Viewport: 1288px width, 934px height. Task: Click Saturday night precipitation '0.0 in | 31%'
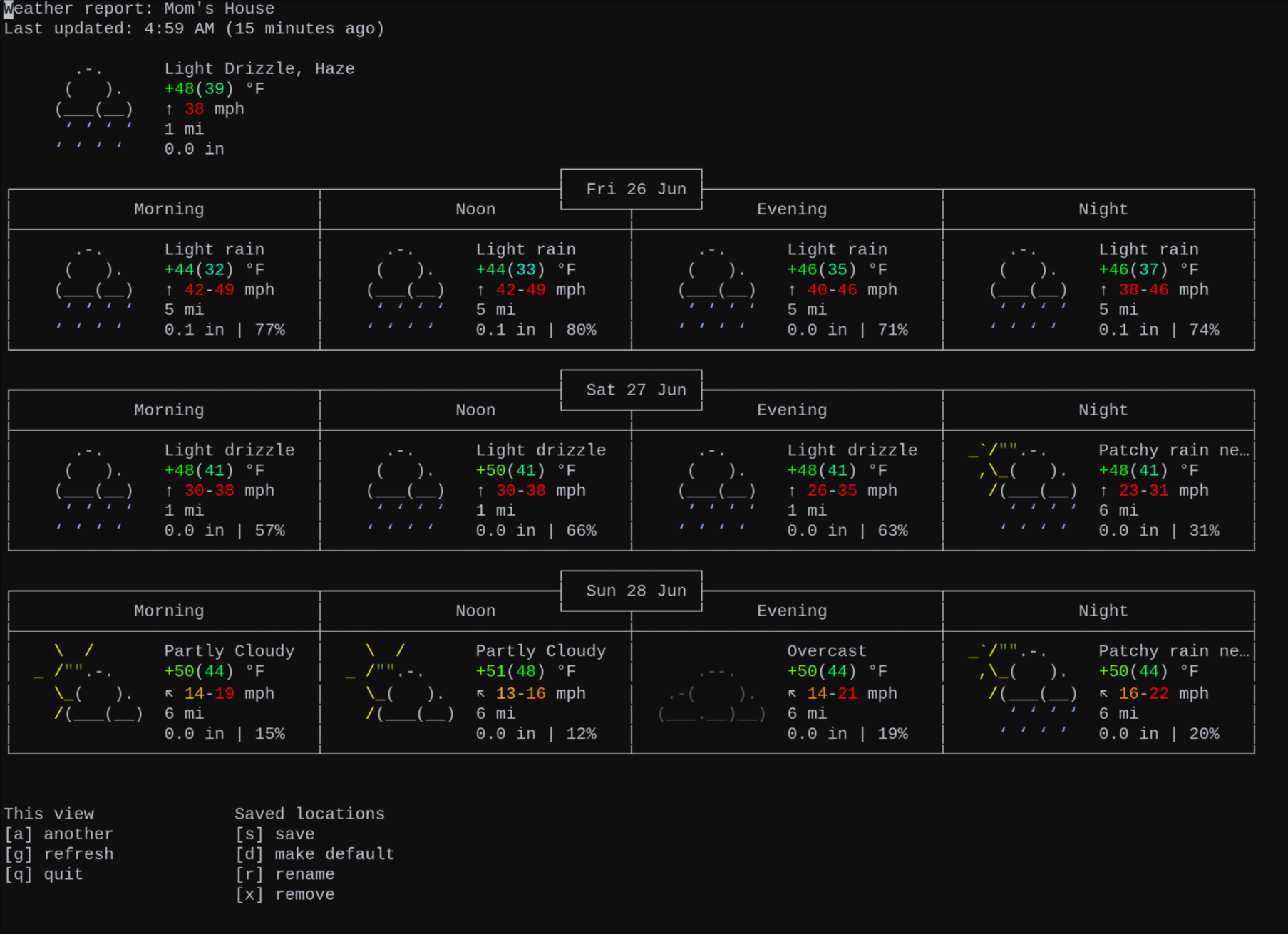[1159, 531]
